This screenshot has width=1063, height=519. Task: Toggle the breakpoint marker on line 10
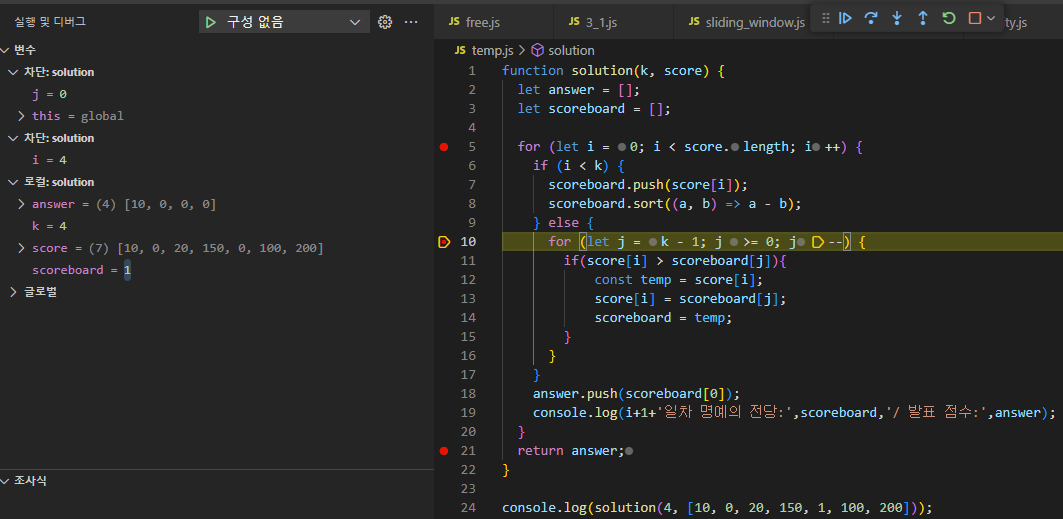(444, 242)
